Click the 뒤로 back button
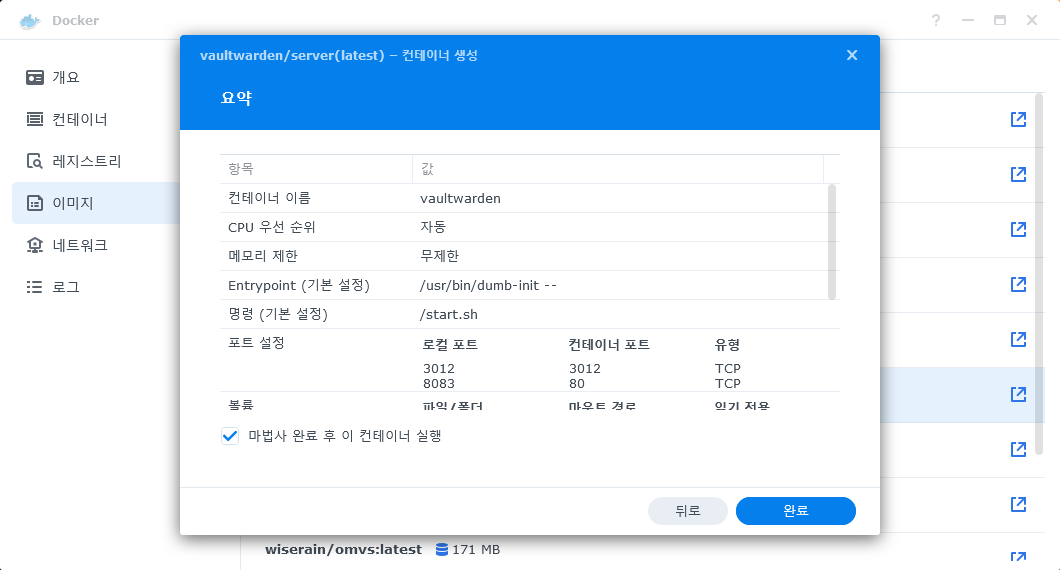The width and height of the screenshot is (1060, 570). point(688,510)
